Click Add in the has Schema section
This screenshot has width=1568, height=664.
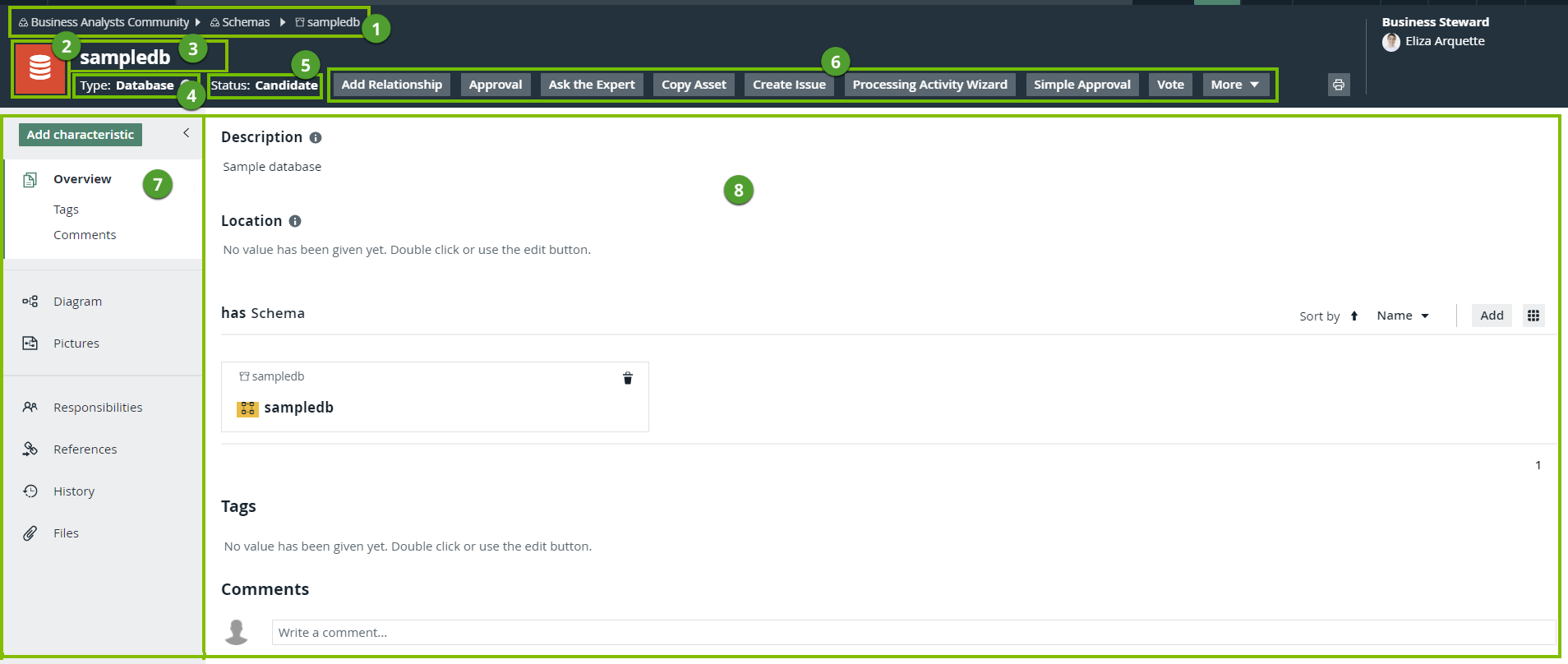tap(1491, 316)
